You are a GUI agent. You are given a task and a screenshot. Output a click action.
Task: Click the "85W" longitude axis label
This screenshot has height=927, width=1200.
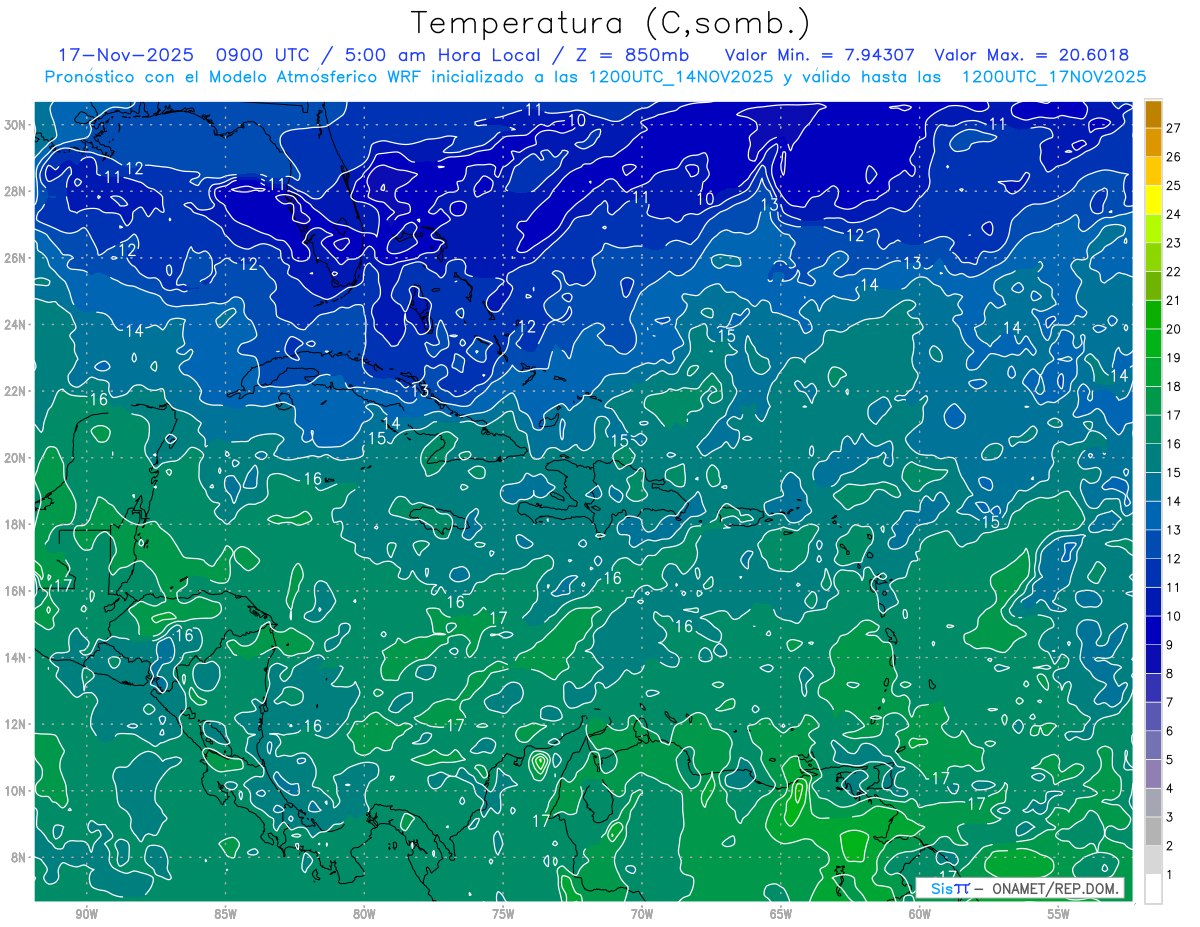225,914
